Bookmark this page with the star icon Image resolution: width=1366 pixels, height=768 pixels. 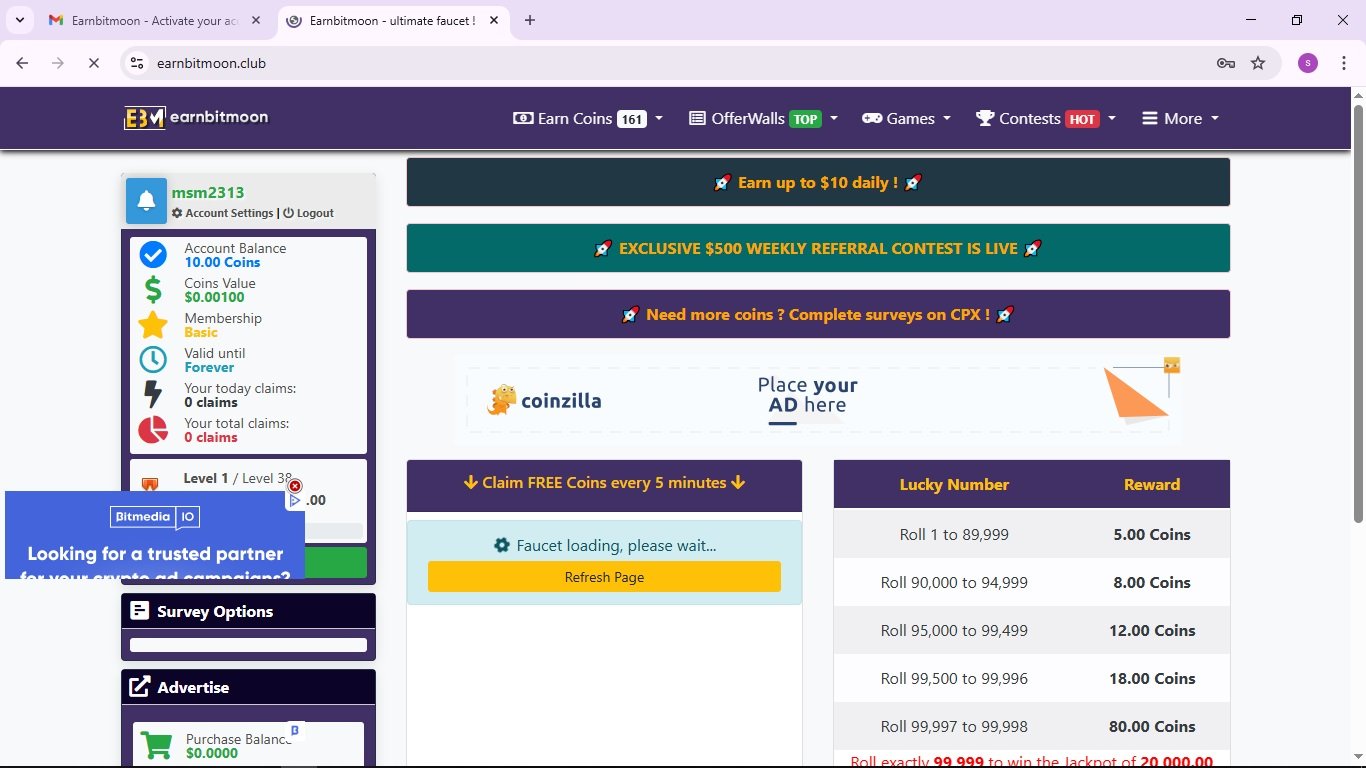(x=1258, y=63)
